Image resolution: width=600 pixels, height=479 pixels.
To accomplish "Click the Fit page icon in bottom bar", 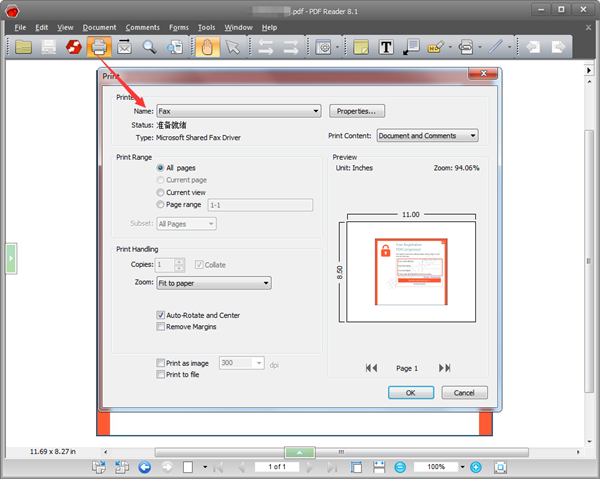I will tap(356, 467).
